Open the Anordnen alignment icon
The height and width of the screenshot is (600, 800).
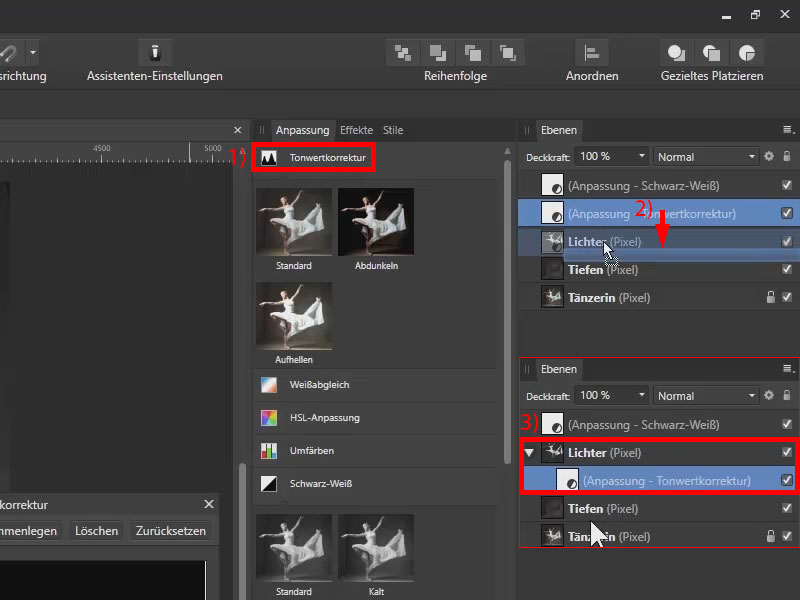coord(592,53)
